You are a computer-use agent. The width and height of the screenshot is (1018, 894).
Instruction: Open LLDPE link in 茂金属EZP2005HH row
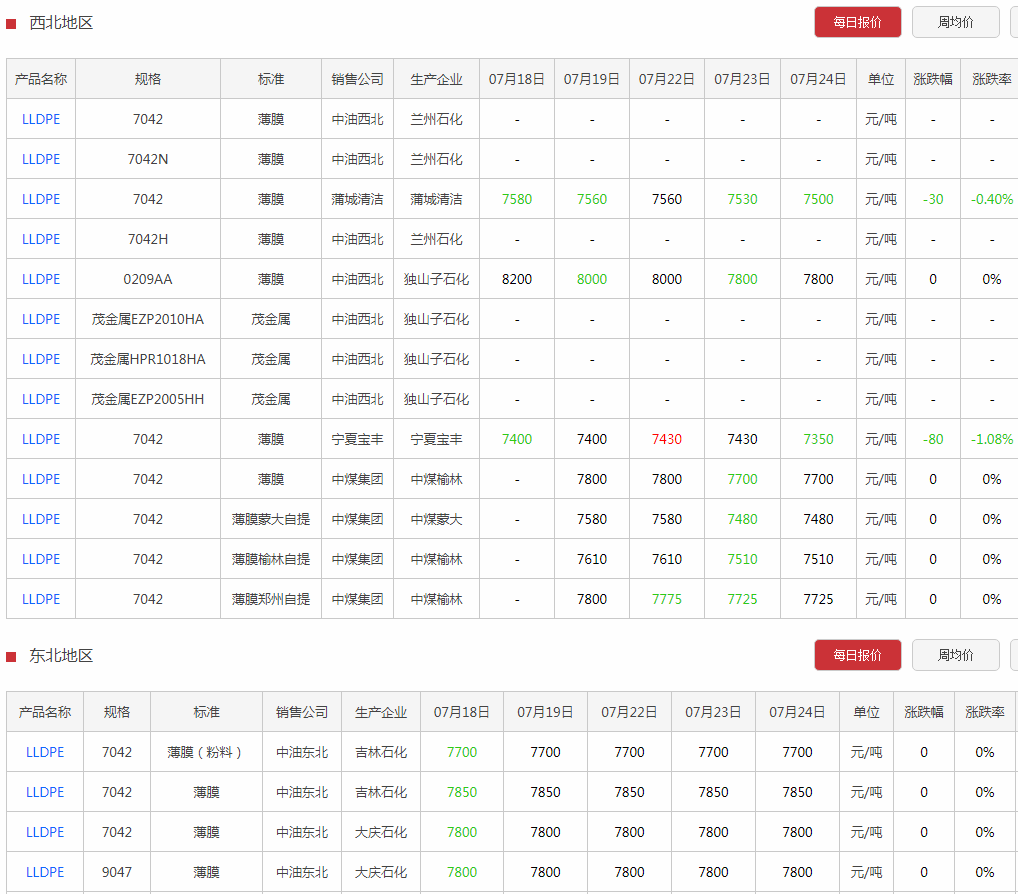41,399
